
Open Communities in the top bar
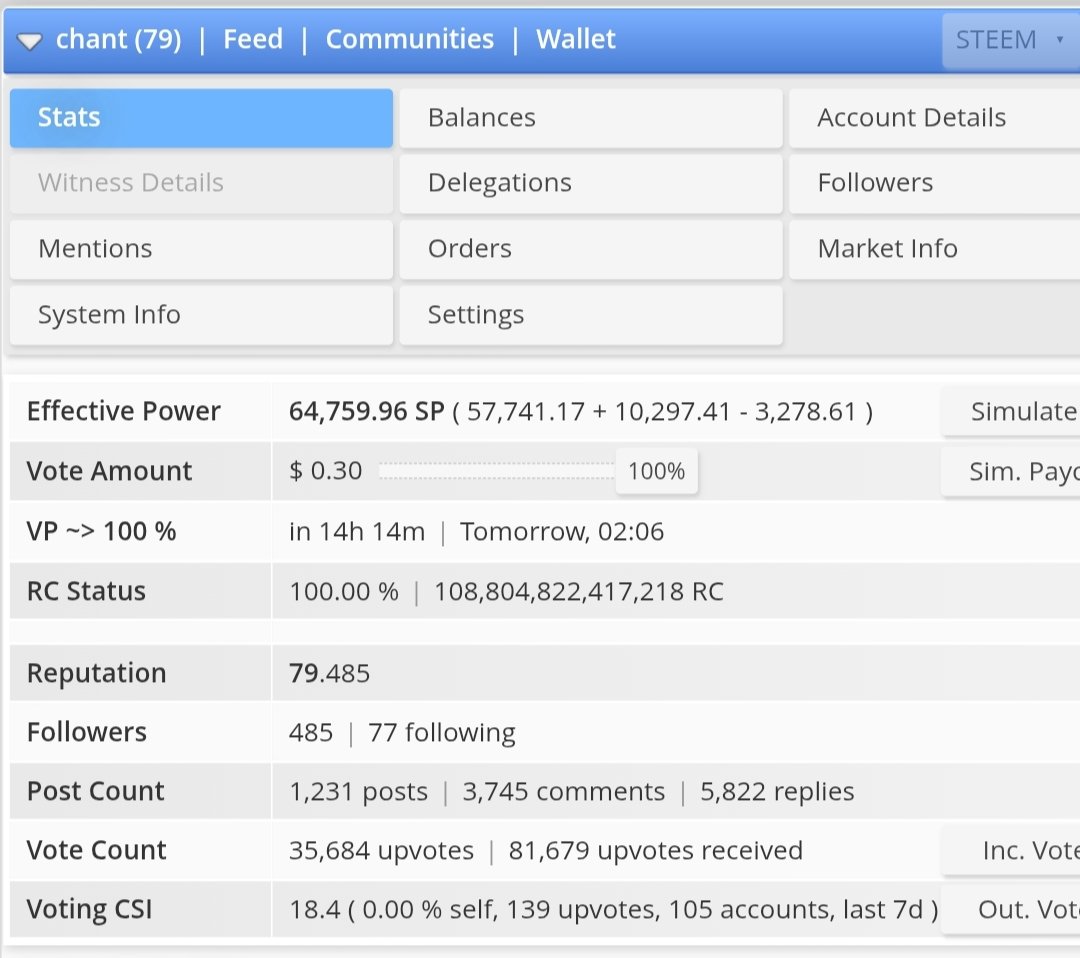[410, 39]
